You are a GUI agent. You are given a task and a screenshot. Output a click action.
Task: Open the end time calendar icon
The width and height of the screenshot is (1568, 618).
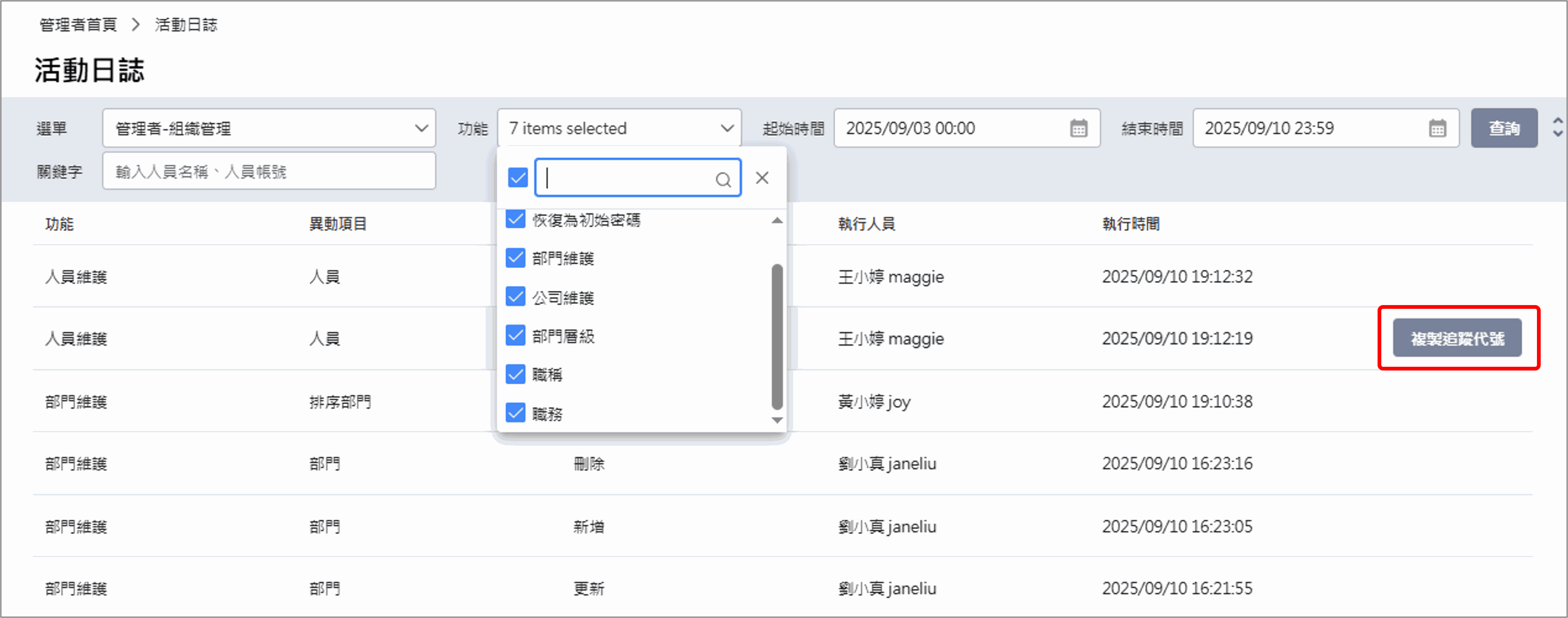tap(1437, 128)
